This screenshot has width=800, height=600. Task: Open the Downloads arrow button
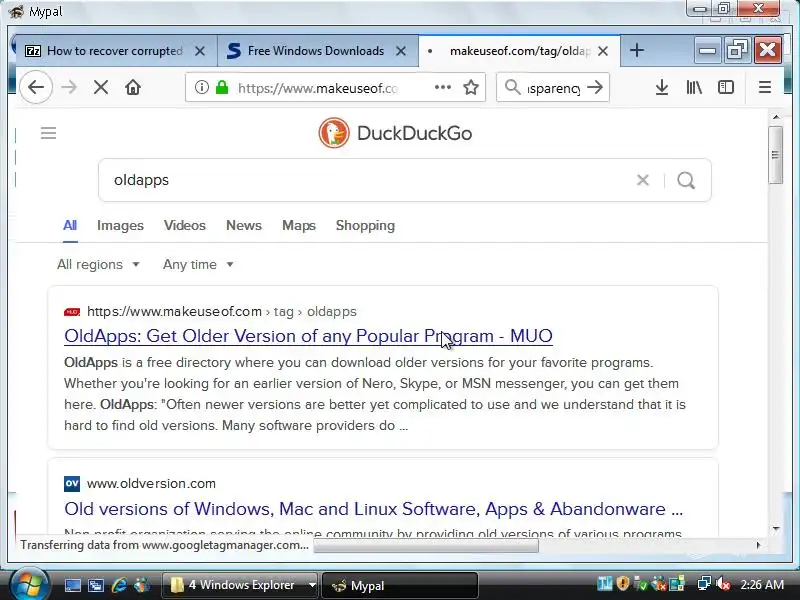pyautogui.click(x=662, y=87)
